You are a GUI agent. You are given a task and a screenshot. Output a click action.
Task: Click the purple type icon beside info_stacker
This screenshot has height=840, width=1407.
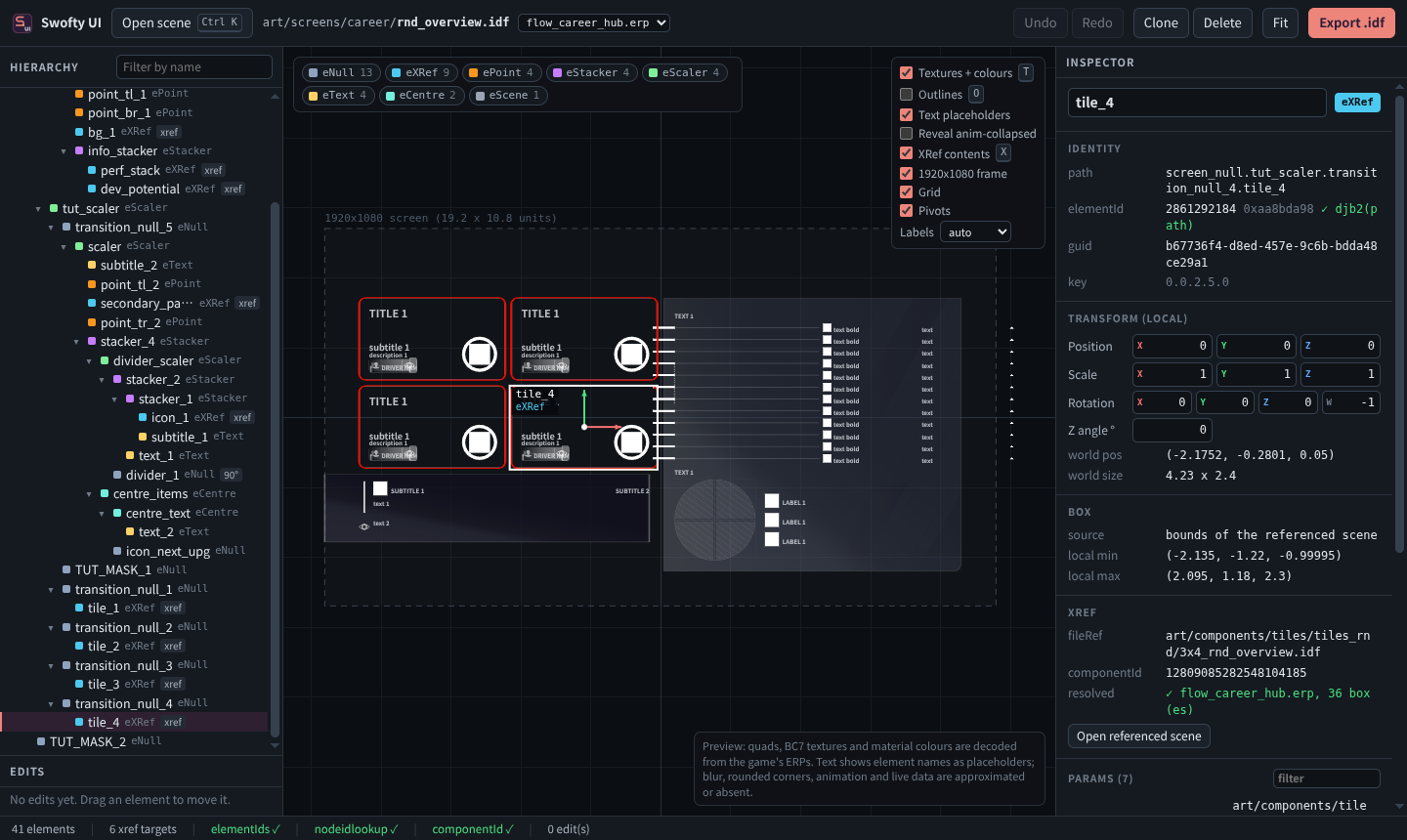click(79, 151)
